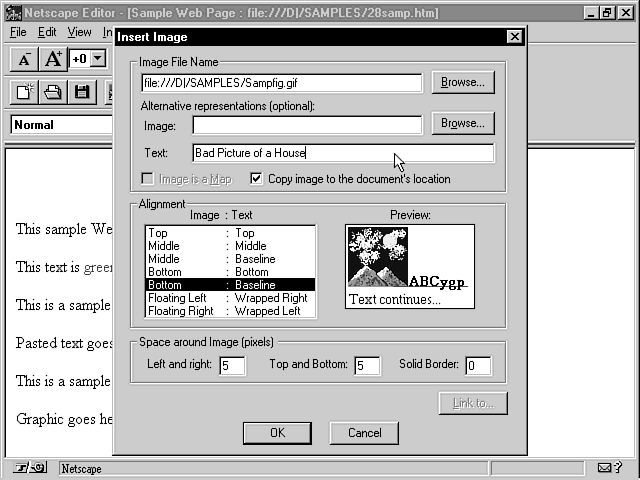This screenshot has height=480, width=640.
Task: Click the Open File toolbar icon
Action: [53, 92]
